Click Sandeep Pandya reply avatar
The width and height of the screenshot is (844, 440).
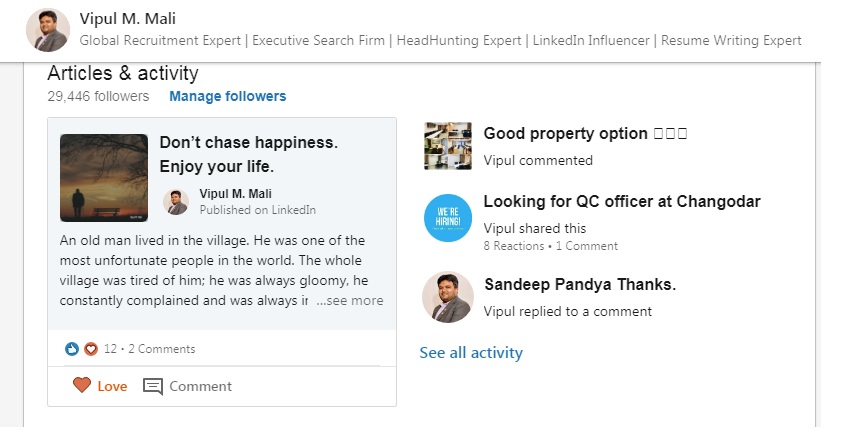pyautogui.click(x=447, y=296)
